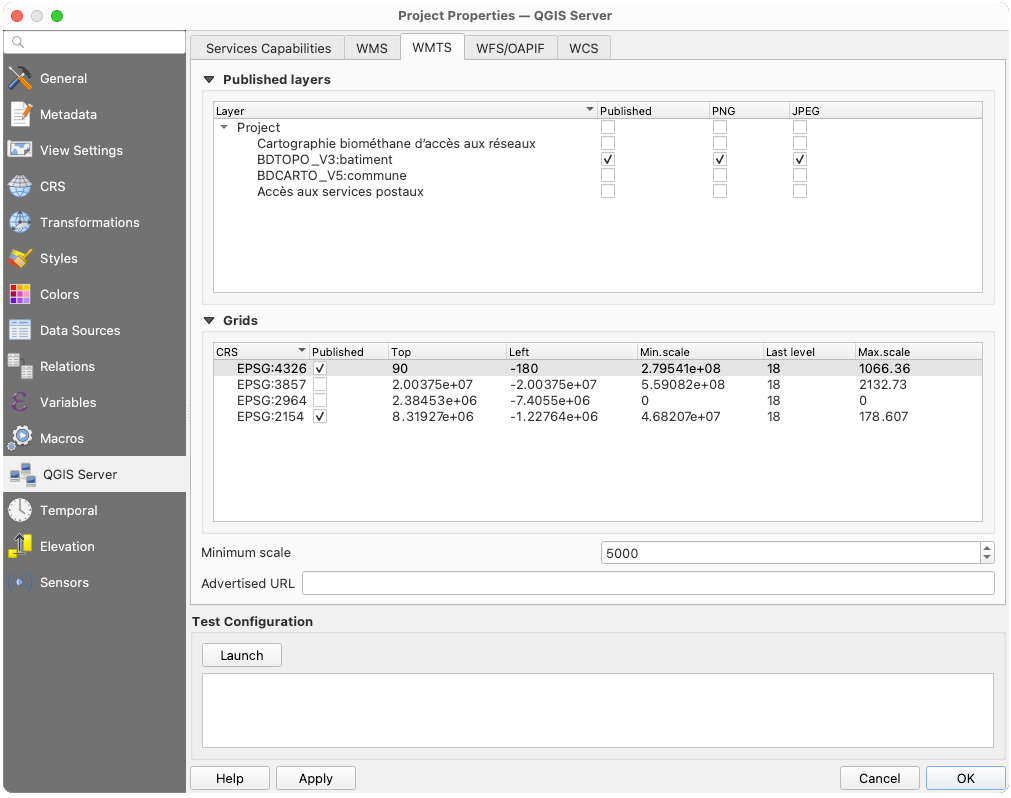Collapse the Grids section triangle
This screenshot has height=798, width=1011.
tap(209, 321)
